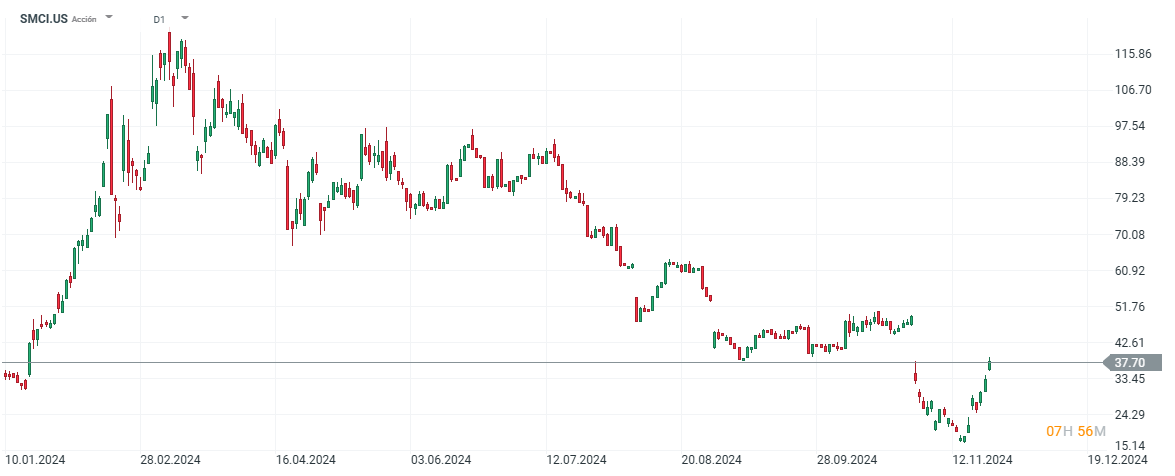Viewport: 1175px width, 476px height.
Task: Click the 07H 56M candle countdown timer
Action: click(1076, 431)
